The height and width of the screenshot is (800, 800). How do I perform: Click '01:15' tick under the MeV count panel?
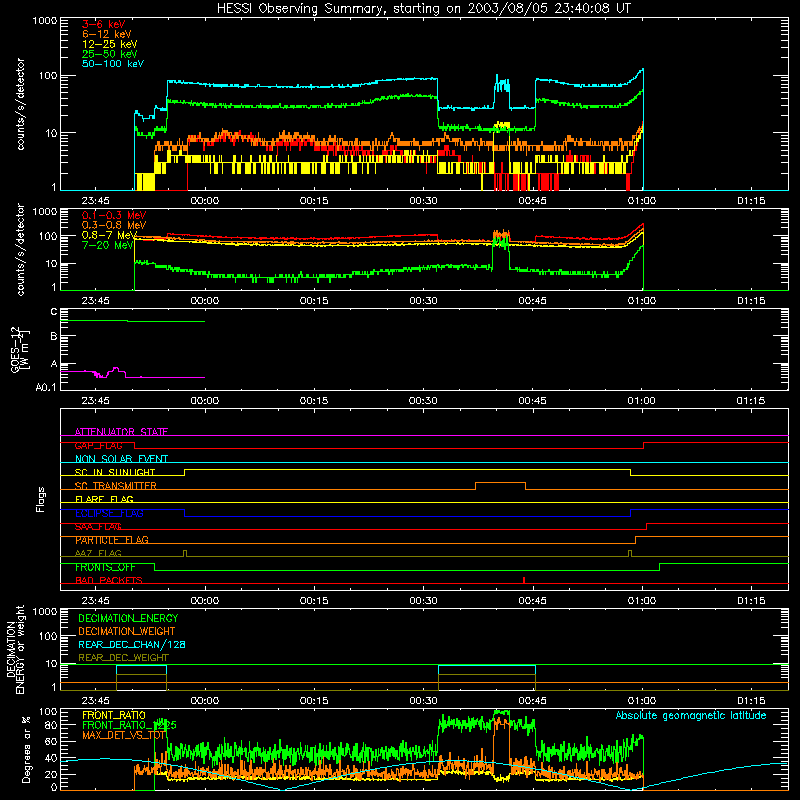click(x=751, y=301)
